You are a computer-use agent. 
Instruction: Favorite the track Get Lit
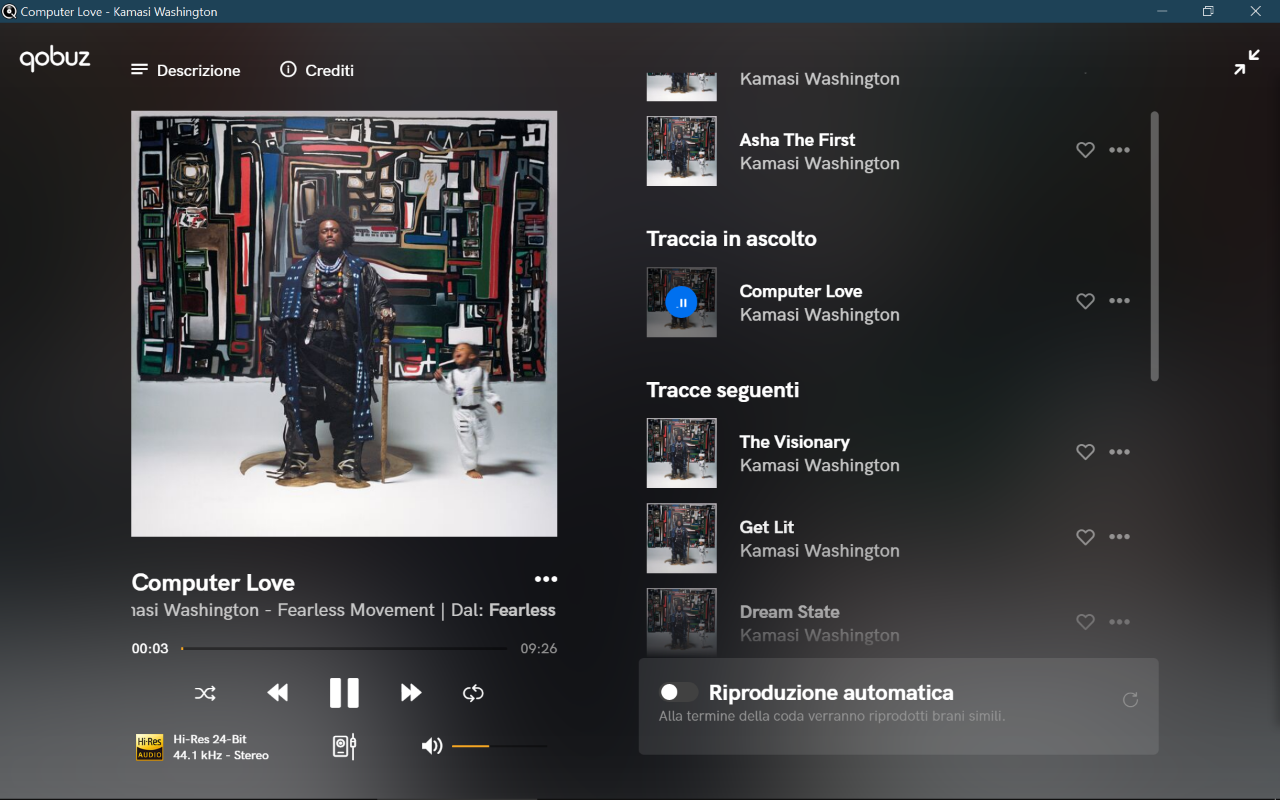[x=1085, y=537]
